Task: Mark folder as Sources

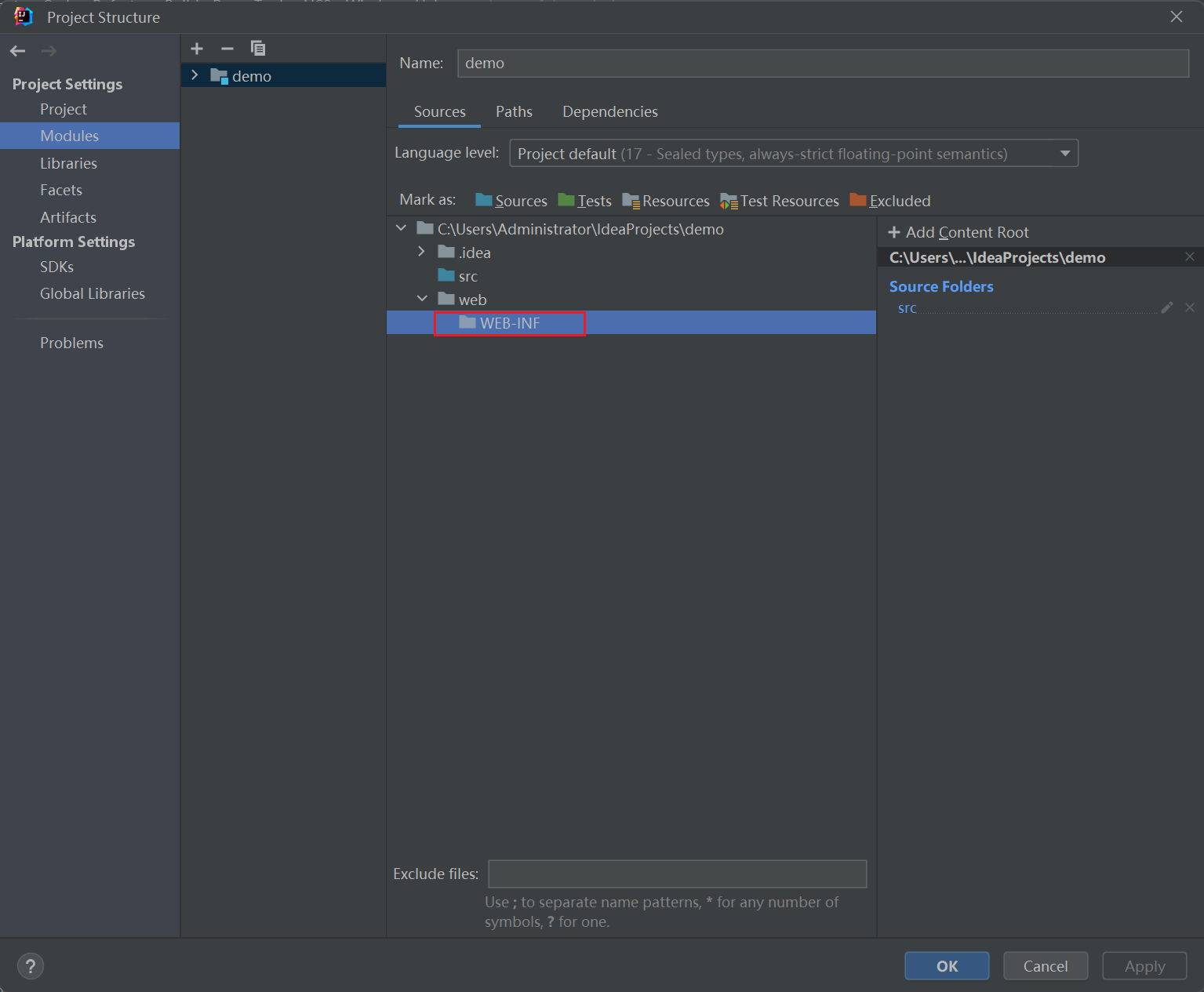Action: pyautogui.click(x=511, y=201)
